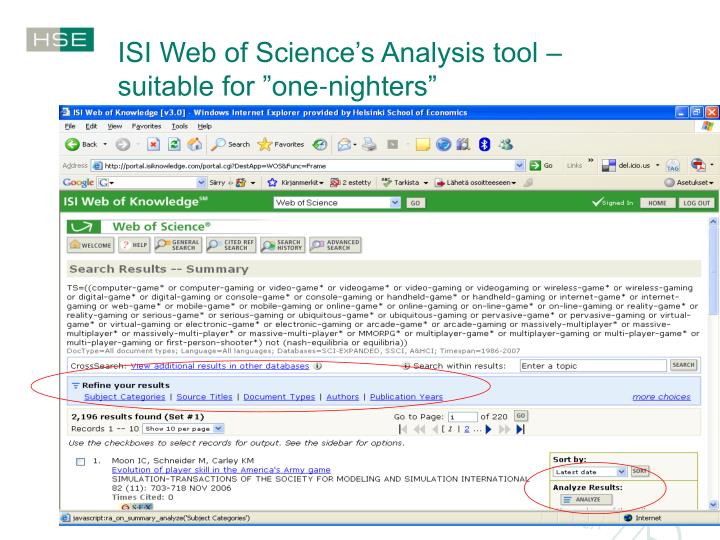Image resolution: width=720 pixels, height=540 pixels.
Task: Click the LOG OUT button
Action: click(x=696, y=203)
